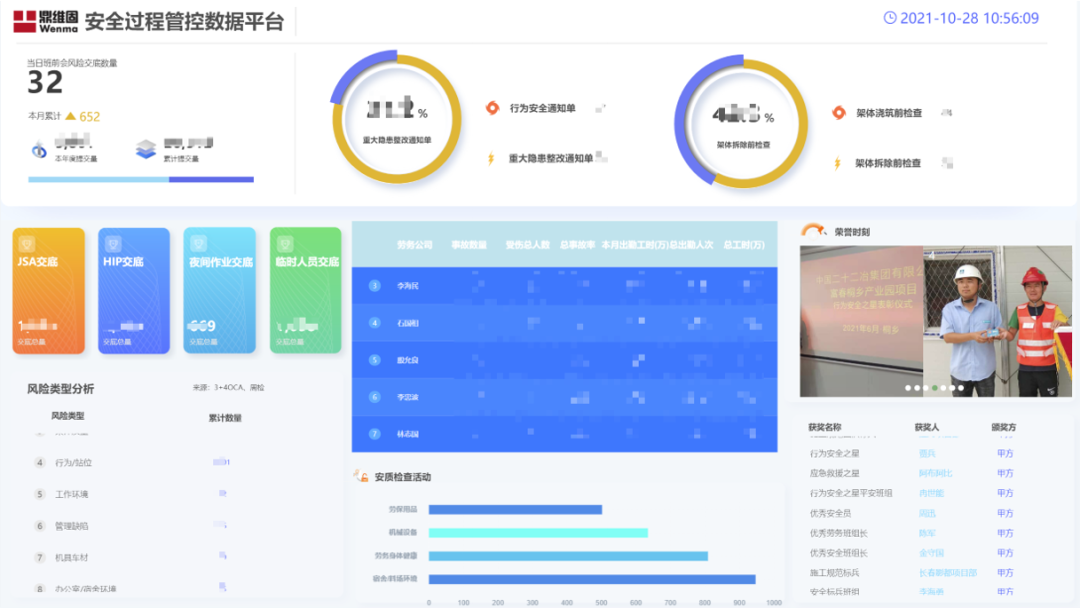The width and height of the screenshot is (1080, 608).
Task: Click the layers stack icon for 累计 total
Action: point(145,149)
